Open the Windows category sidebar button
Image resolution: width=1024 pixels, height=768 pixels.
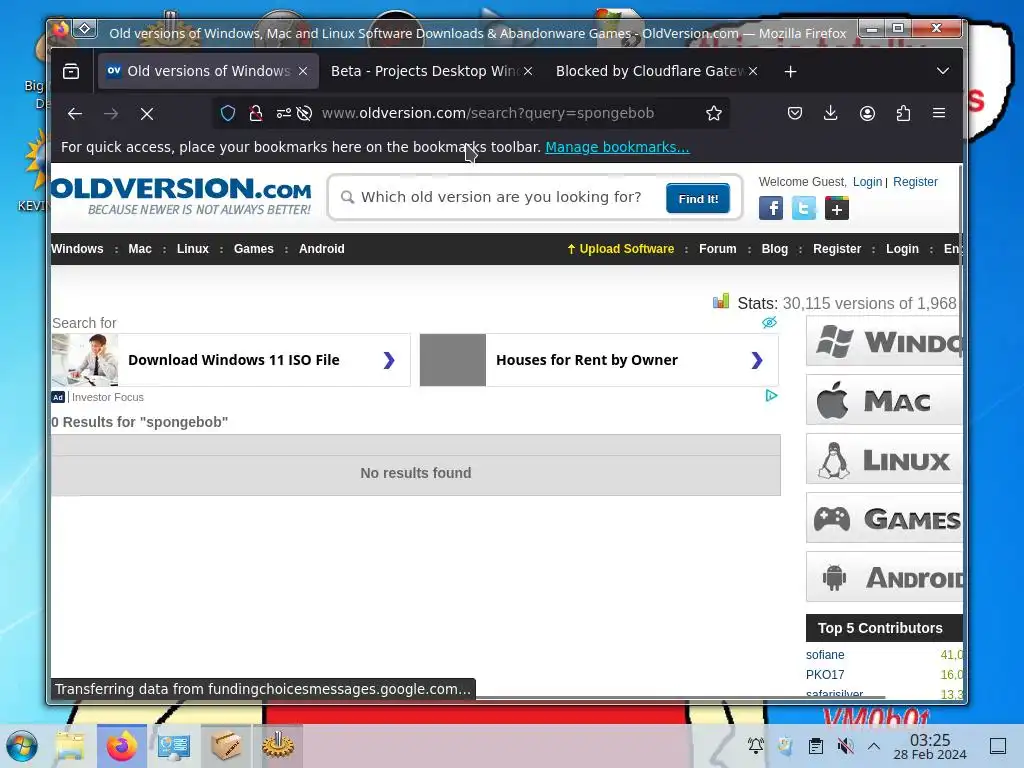884,341
